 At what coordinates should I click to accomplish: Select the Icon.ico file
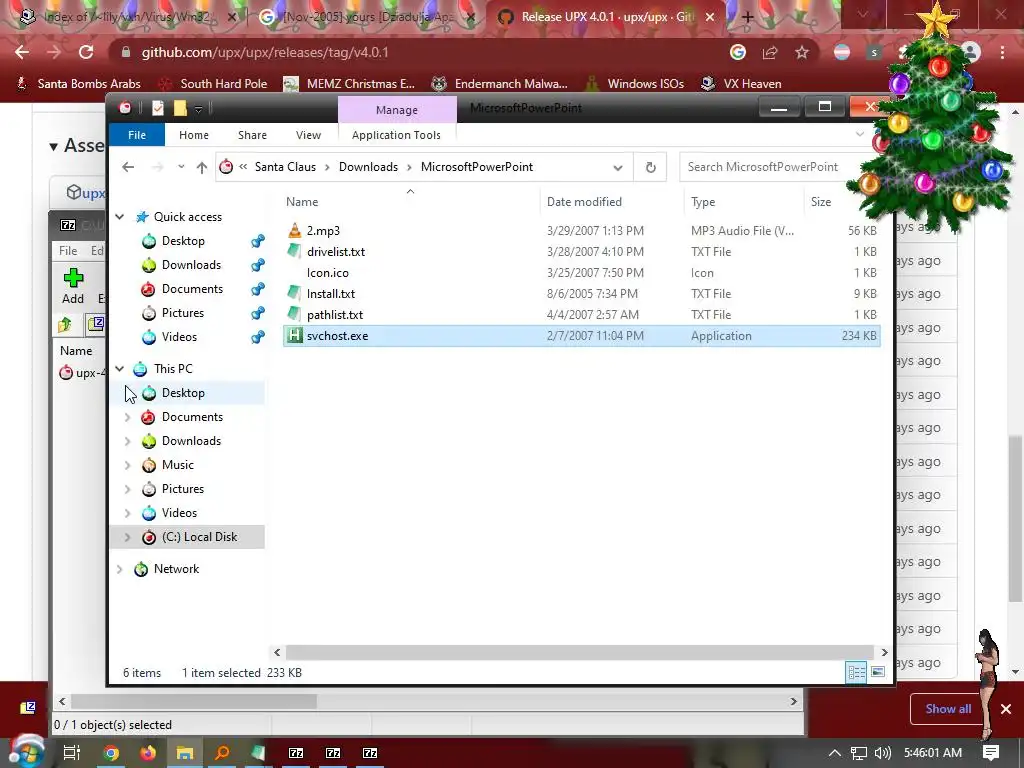(x=581, y=272)
